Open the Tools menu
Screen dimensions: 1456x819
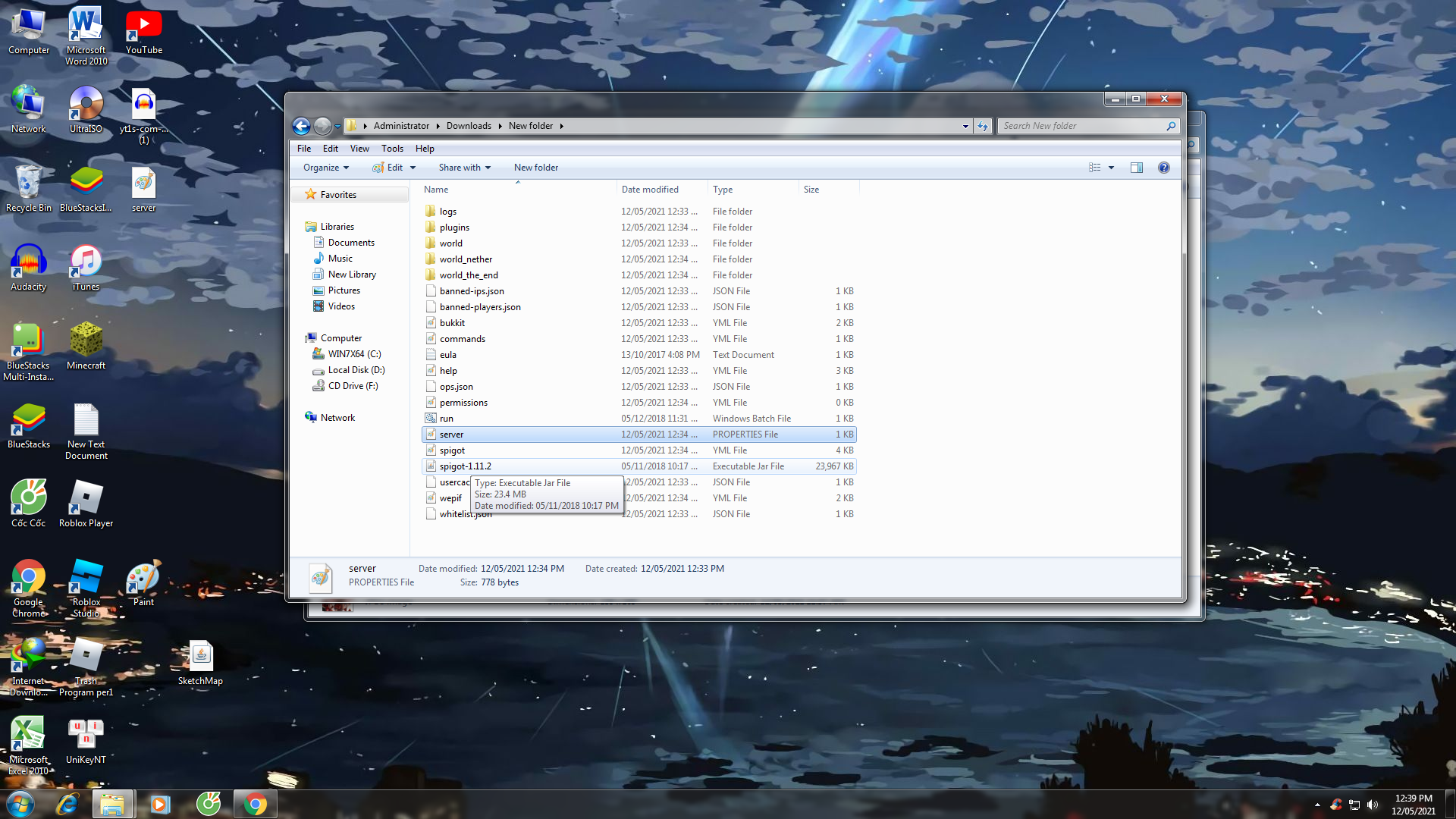pos(392,149)
